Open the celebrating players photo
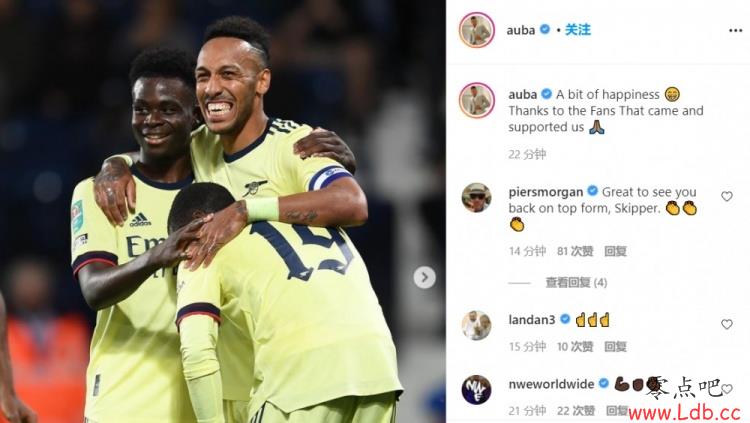 pos(222,212)
